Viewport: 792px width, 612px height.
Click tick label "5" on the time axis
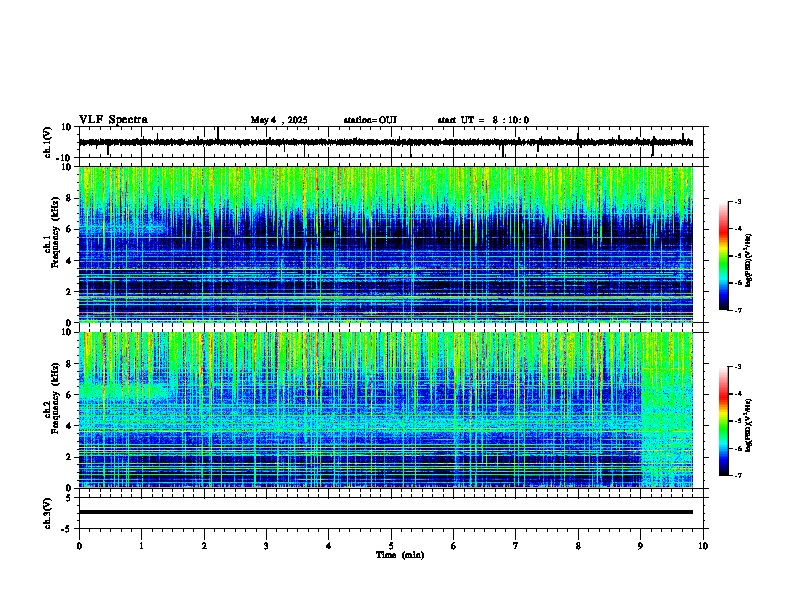click(x=391, y=546)
